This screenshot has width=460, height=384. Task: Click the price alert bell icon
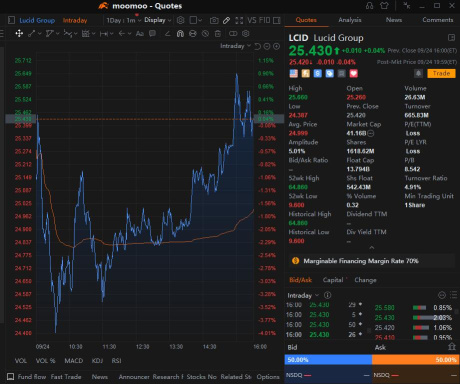pyautogui.click(x=418, y=73)
